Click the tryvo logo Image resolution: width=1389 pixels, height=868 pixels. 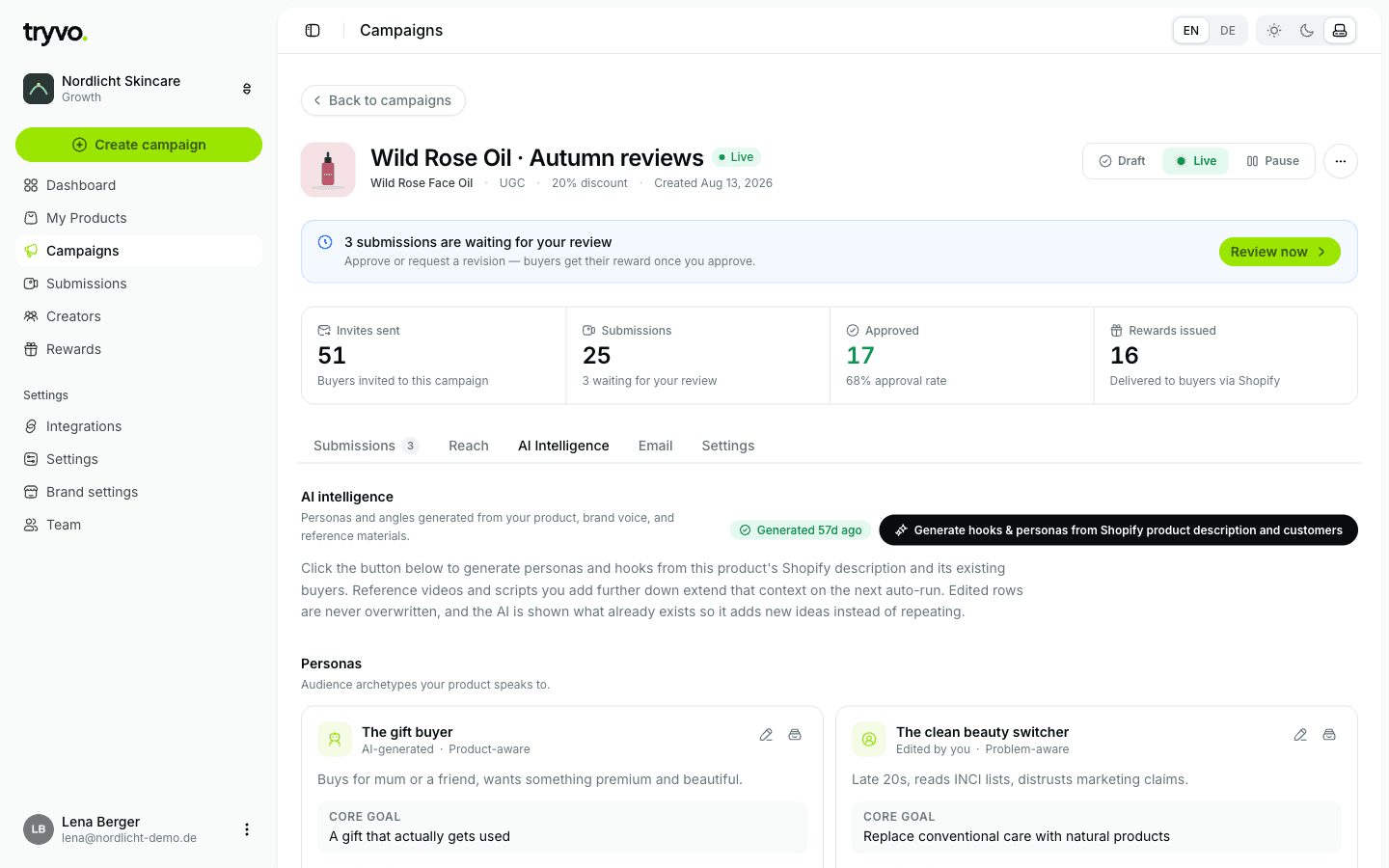[x=55, y=34]
